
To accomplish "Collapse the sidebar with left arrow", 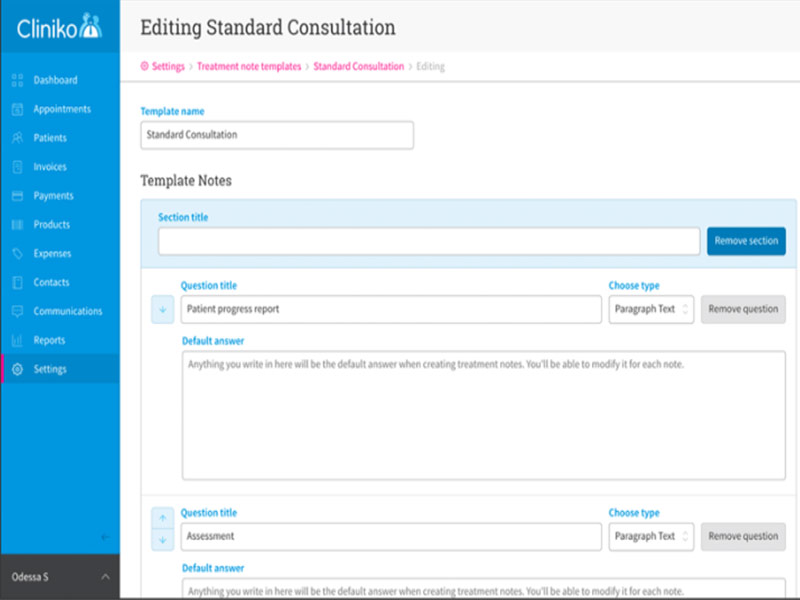I will pyautogui.click(x=105, y=538).
